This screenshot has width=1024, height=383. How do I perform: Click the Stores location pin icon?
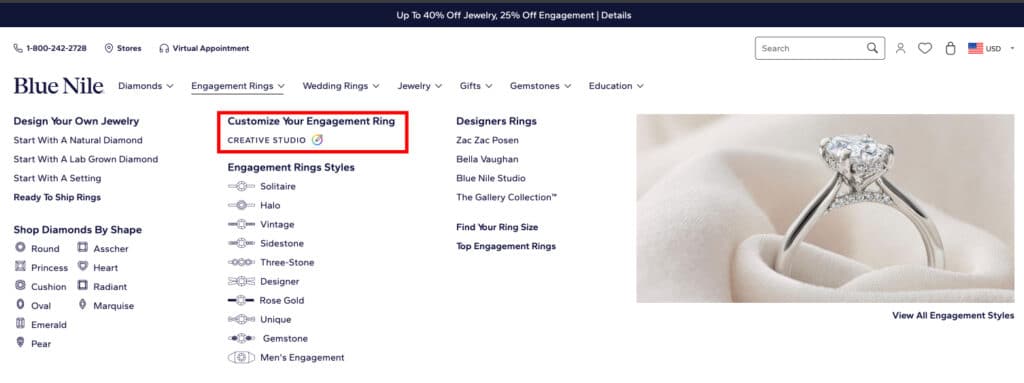pyautogui.click(x=109, y=48)
